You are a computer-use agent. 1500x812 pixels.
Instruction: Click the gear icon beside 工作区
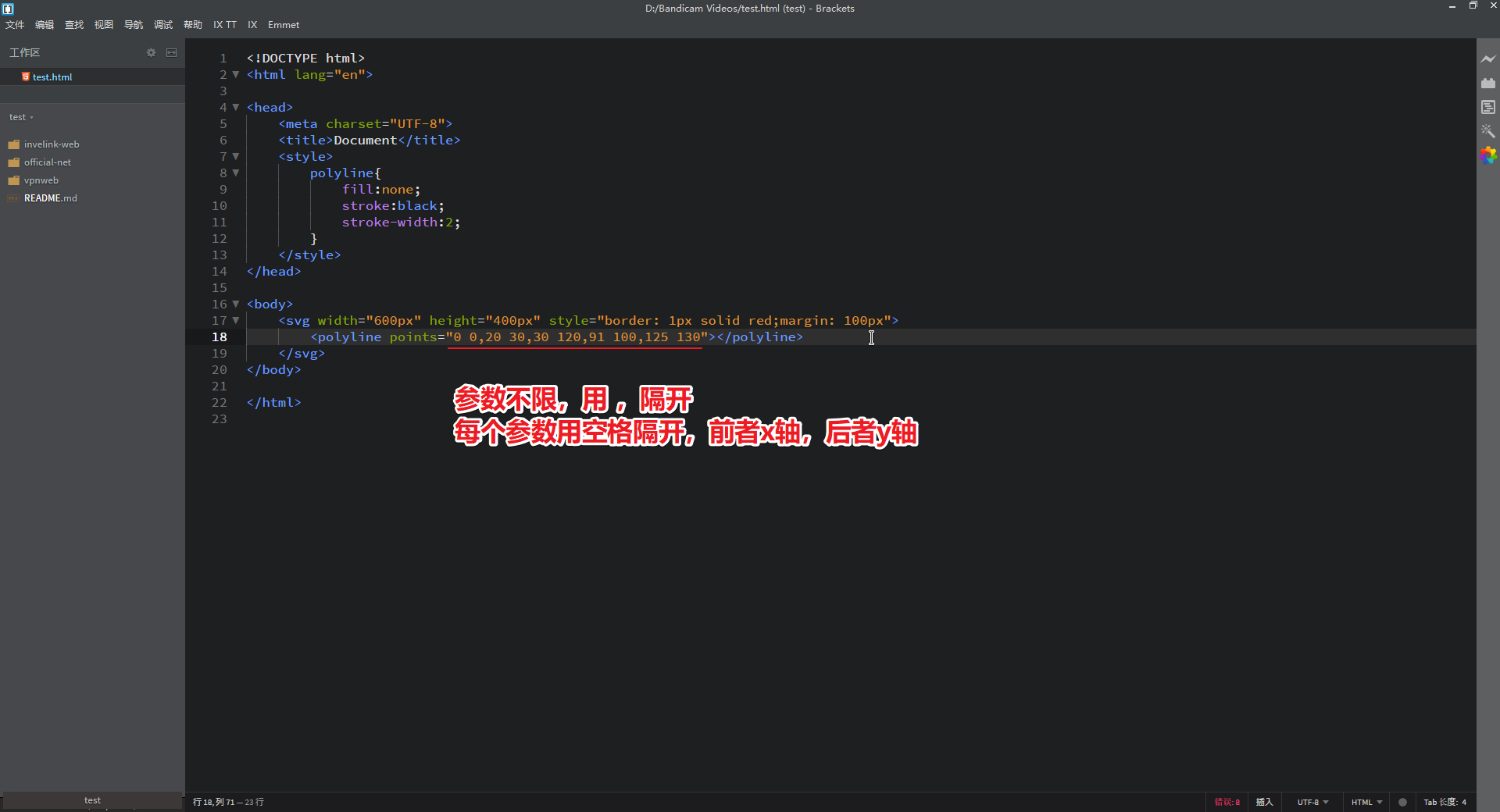[151, 52]
